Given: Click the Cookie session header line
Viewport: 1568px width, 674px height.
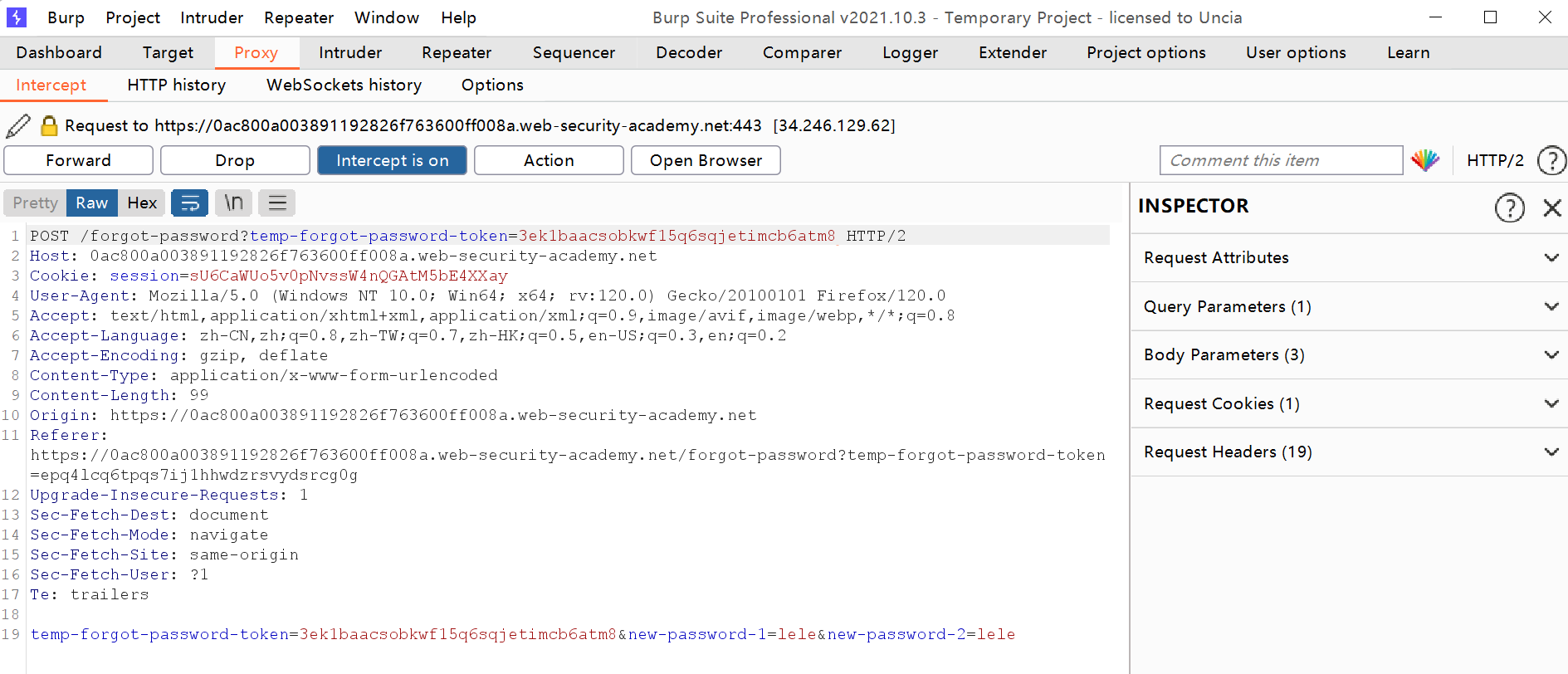Looking at the screenshot, I should [269, 276].
